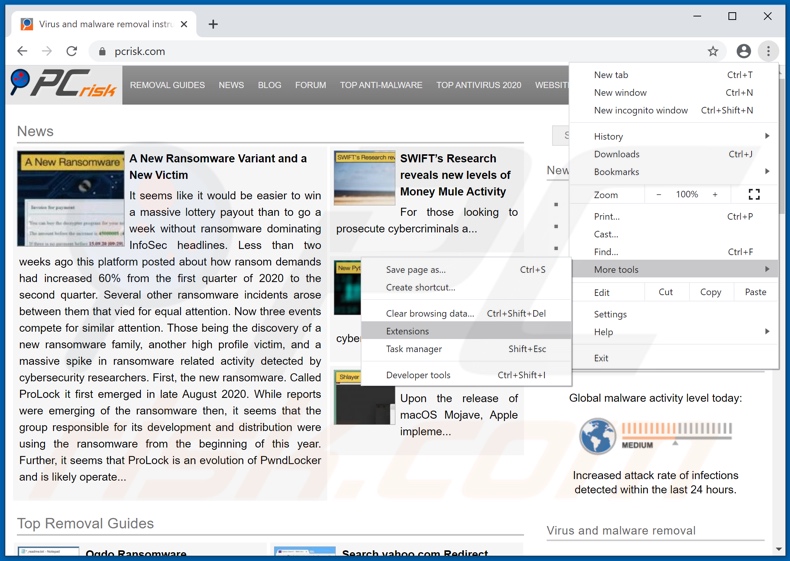Open the user profile avatar icon
Screen dimensions: 790x561
point(743,51)
